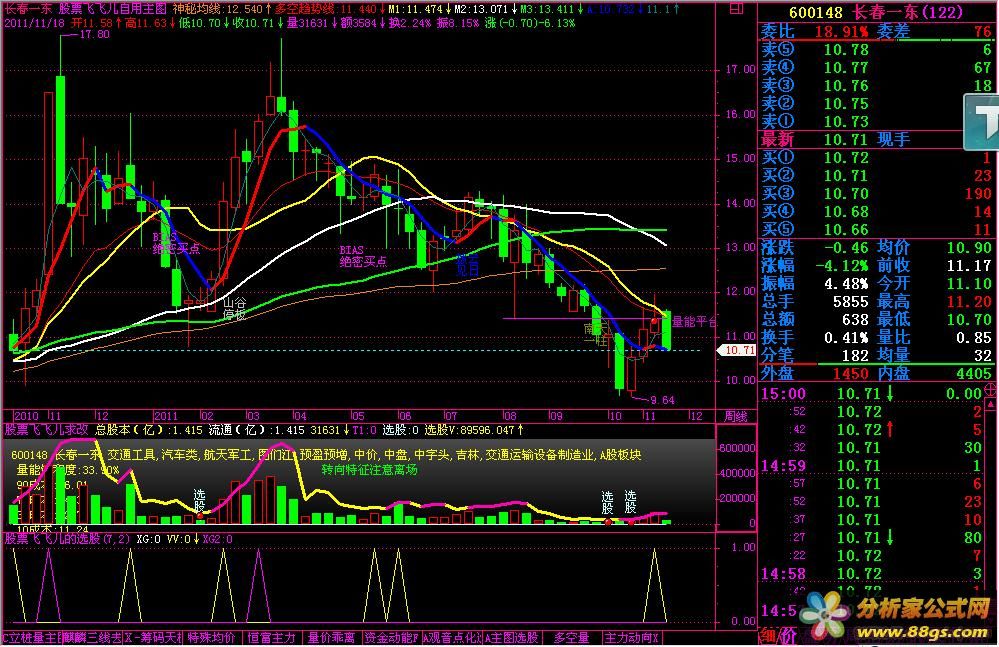
Task: Click the 委比 18.91% value
Action: click(841, 31)
